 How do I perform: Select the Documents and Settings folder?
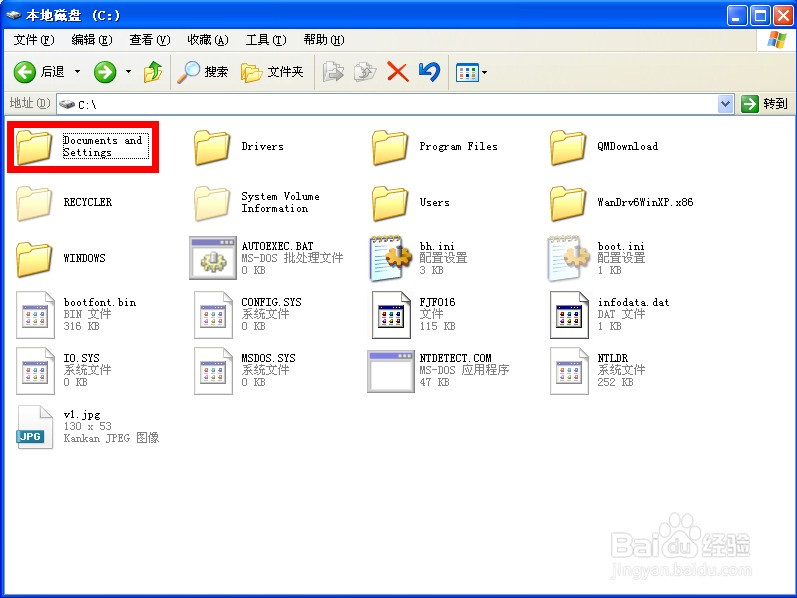pyautogui.click(x=34, y=147)
